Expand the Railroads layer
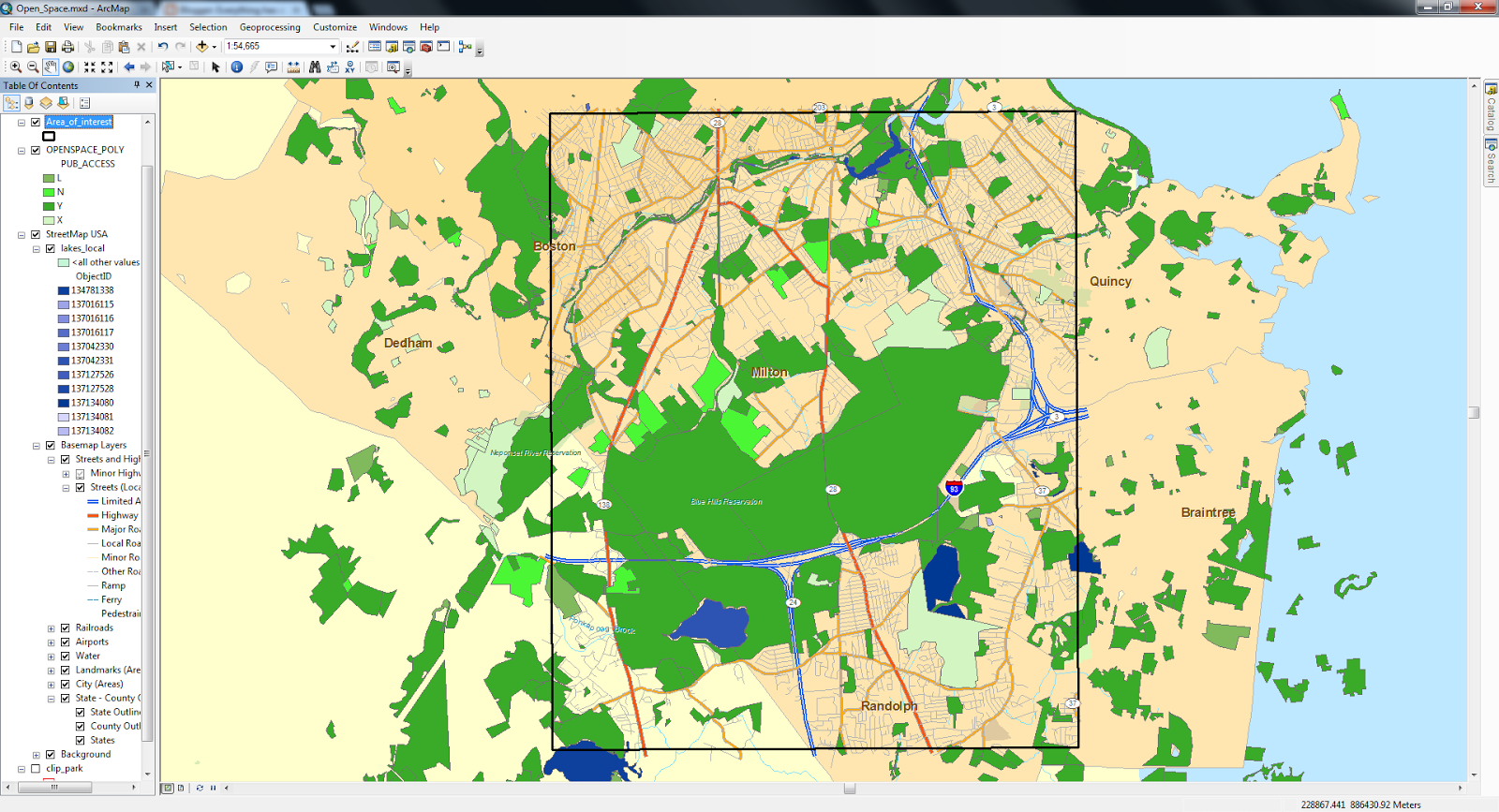 pyautogui.click(x=52, y=627)
